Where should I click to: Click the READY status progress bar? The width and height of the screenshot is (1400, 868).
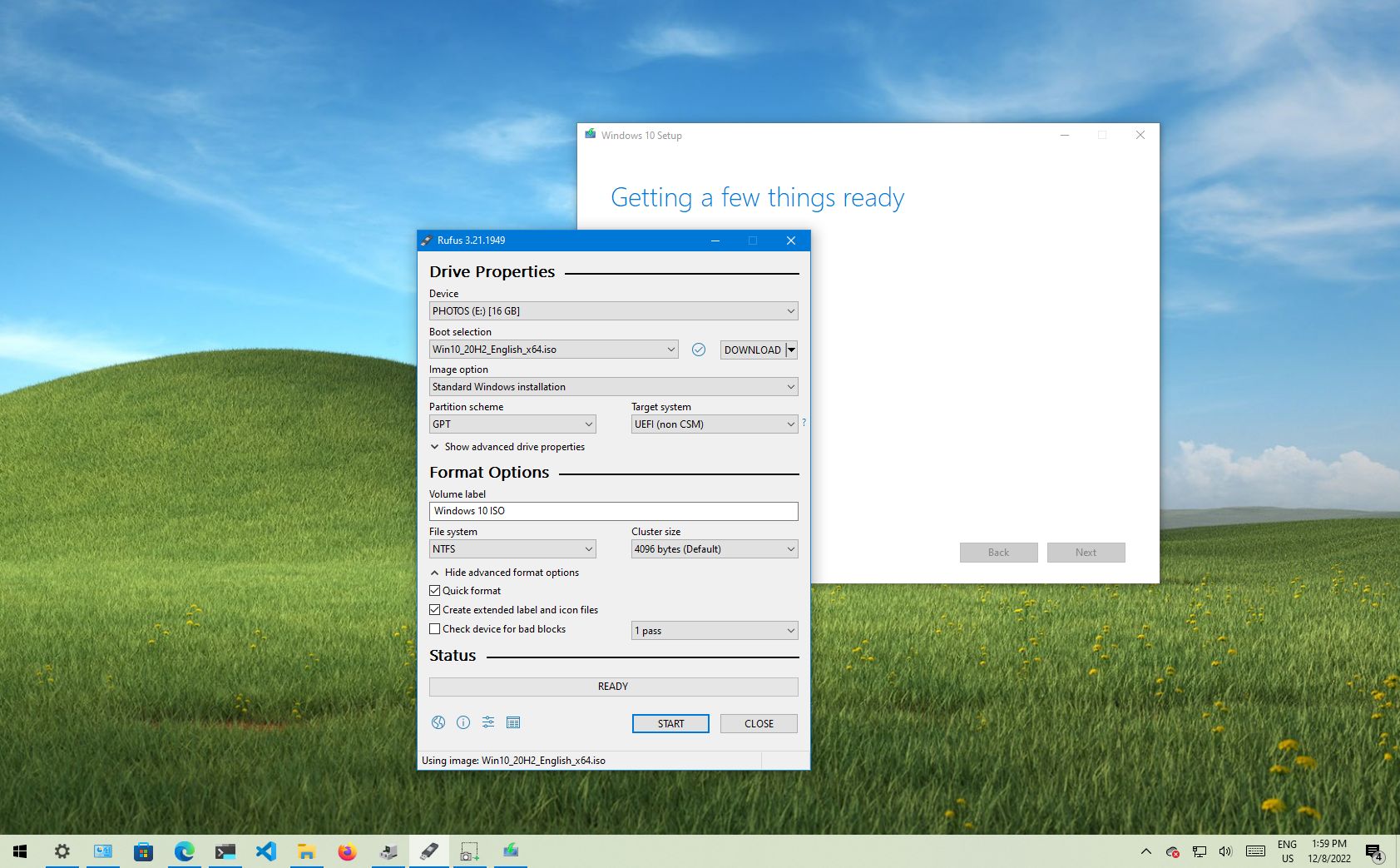click(613, 686)
